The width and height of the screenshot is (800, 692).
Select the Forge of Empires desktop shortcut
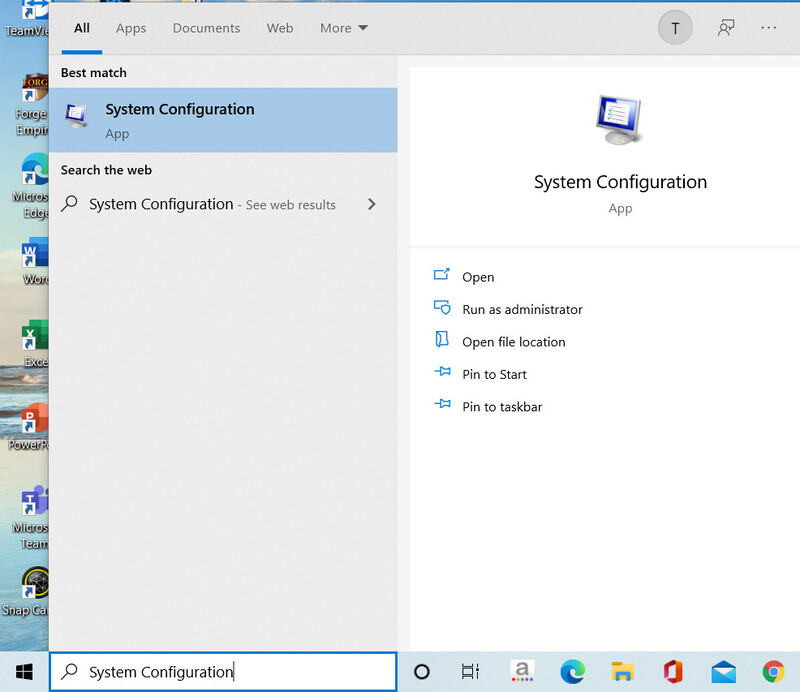pos(32,105)
